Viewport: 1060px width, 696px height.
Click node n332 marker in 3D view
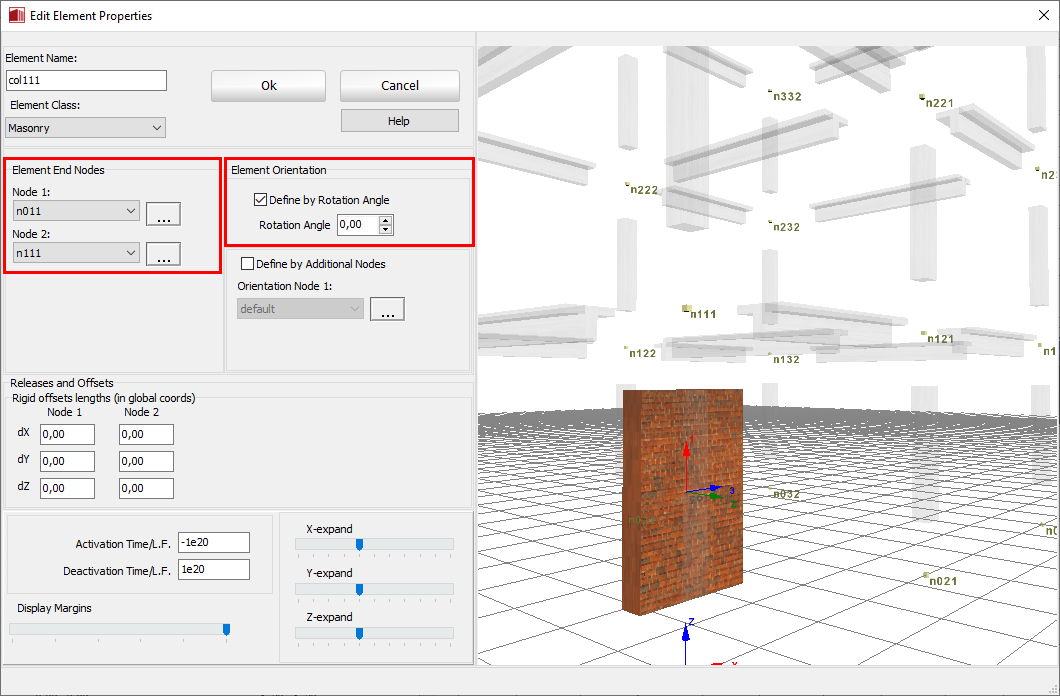click(x=771, y=92)
